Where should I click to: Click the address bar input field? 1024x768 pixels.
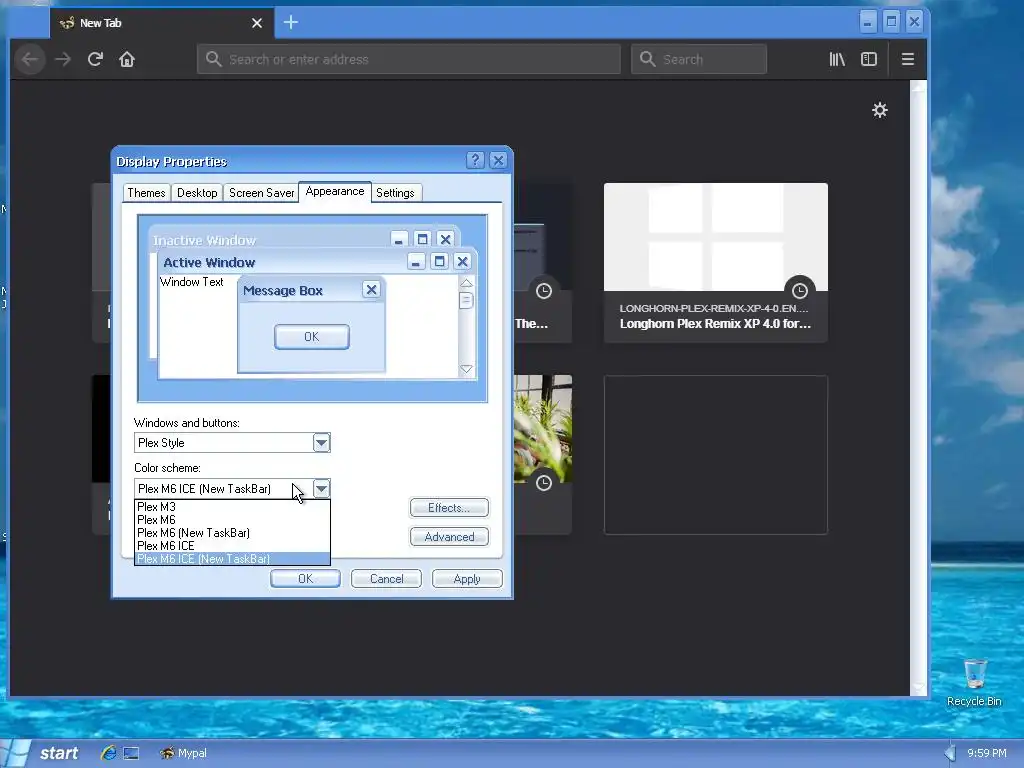409,59
